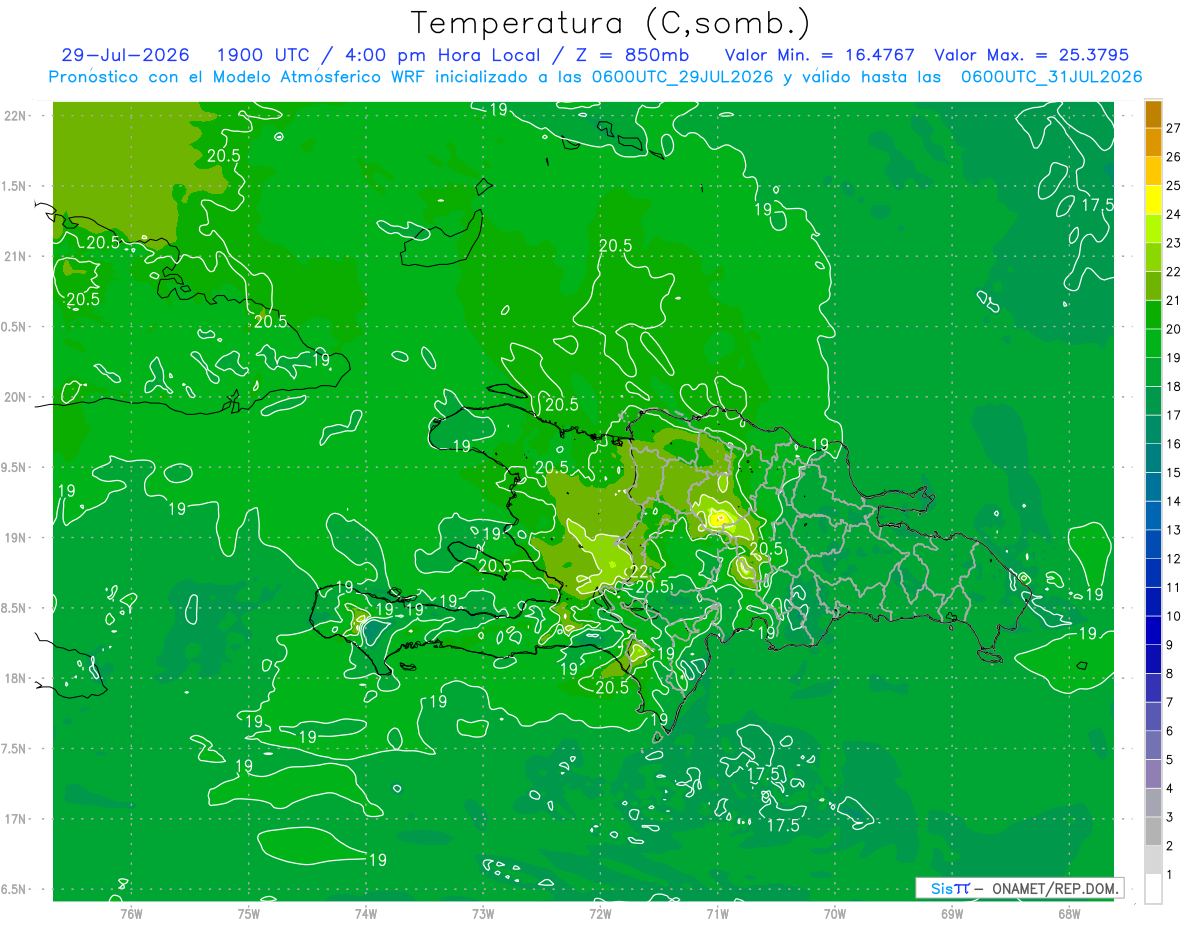
Task: Click the "Valor Max. = 25.3795" readout
Action: (x=1031, y=55)
